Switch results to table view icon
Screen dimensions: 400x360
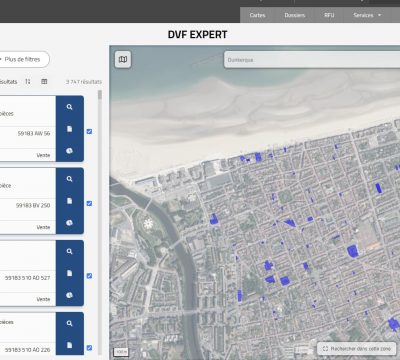(44, 82)
